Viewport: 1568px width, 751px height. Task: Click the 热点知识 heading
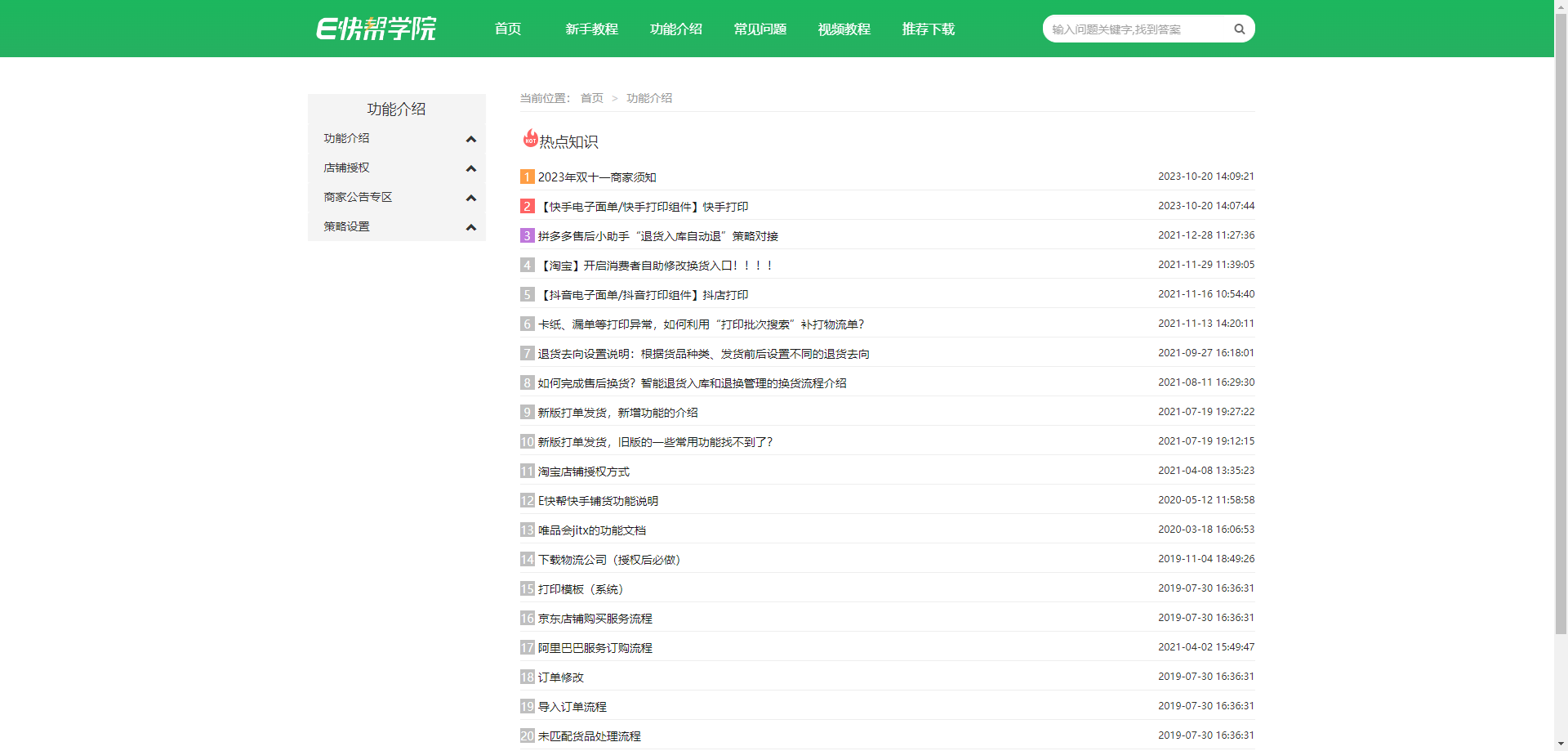point(569,142)
